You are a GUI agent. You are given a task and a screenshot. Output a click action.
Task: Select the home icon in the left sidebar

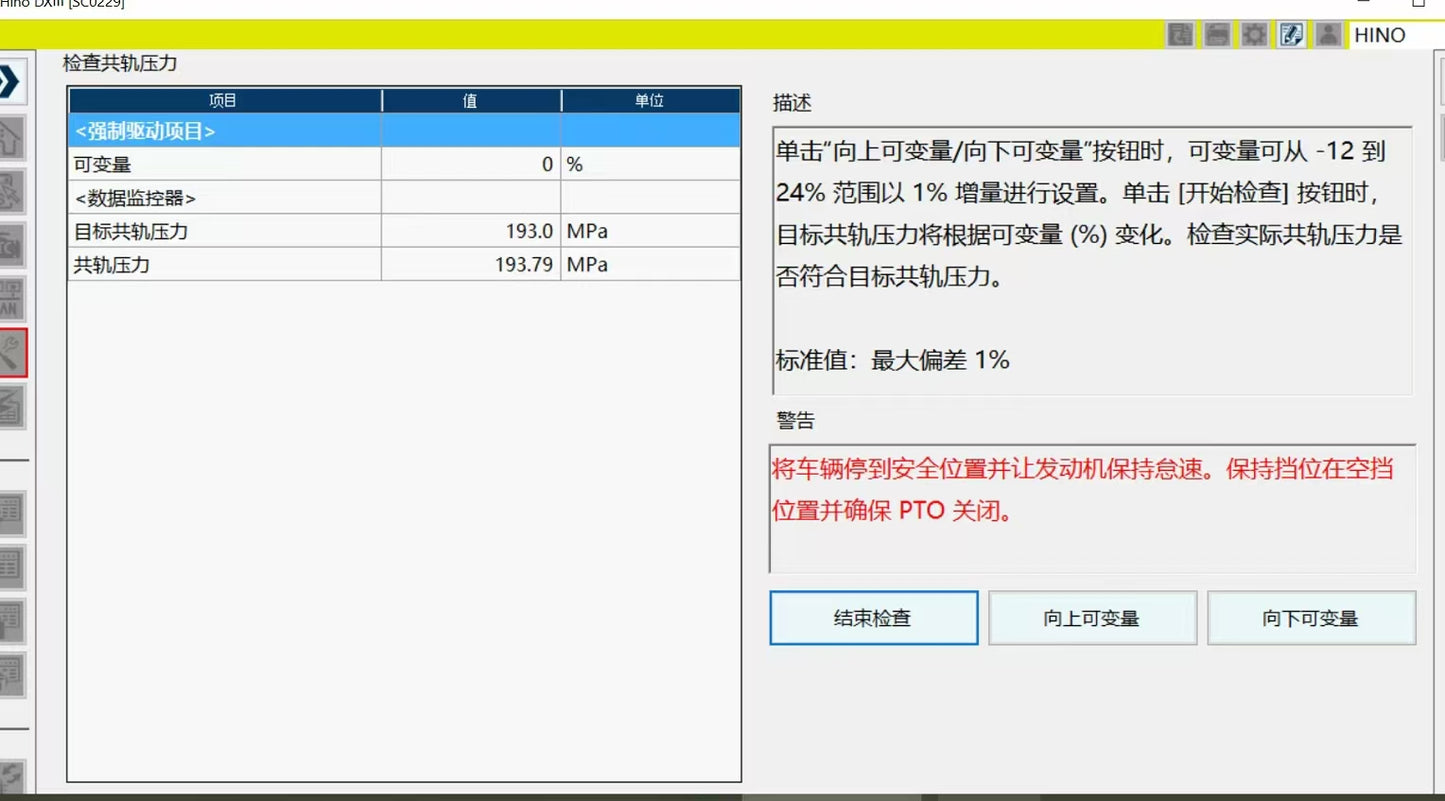pos(10,137)
